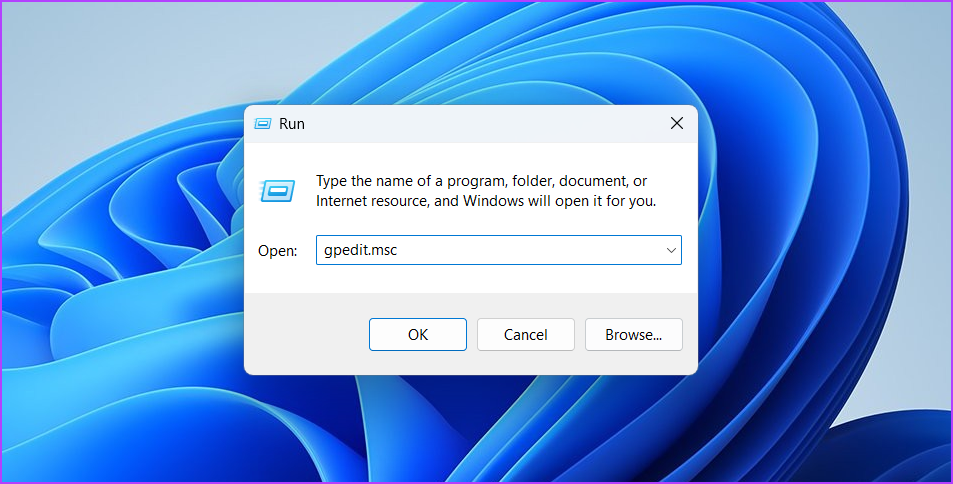Image resolution: width=953 pixels, height=484 pixels.
Task: Expand the Open field history dropdown arrow
Action: click(671, 251)
